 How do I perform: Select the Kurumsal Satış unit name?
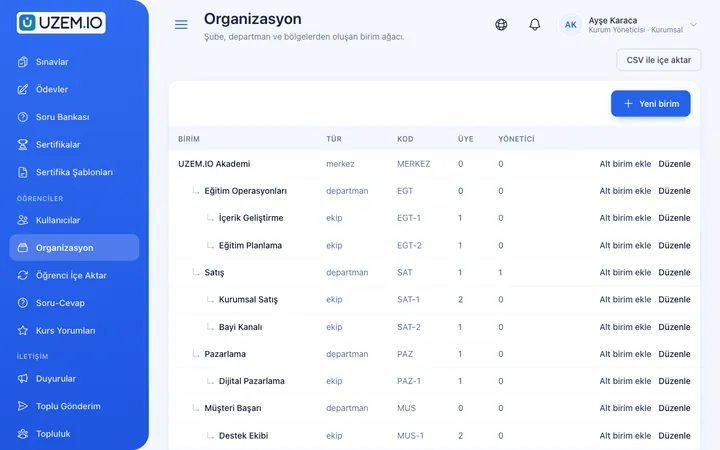(248, 300)
